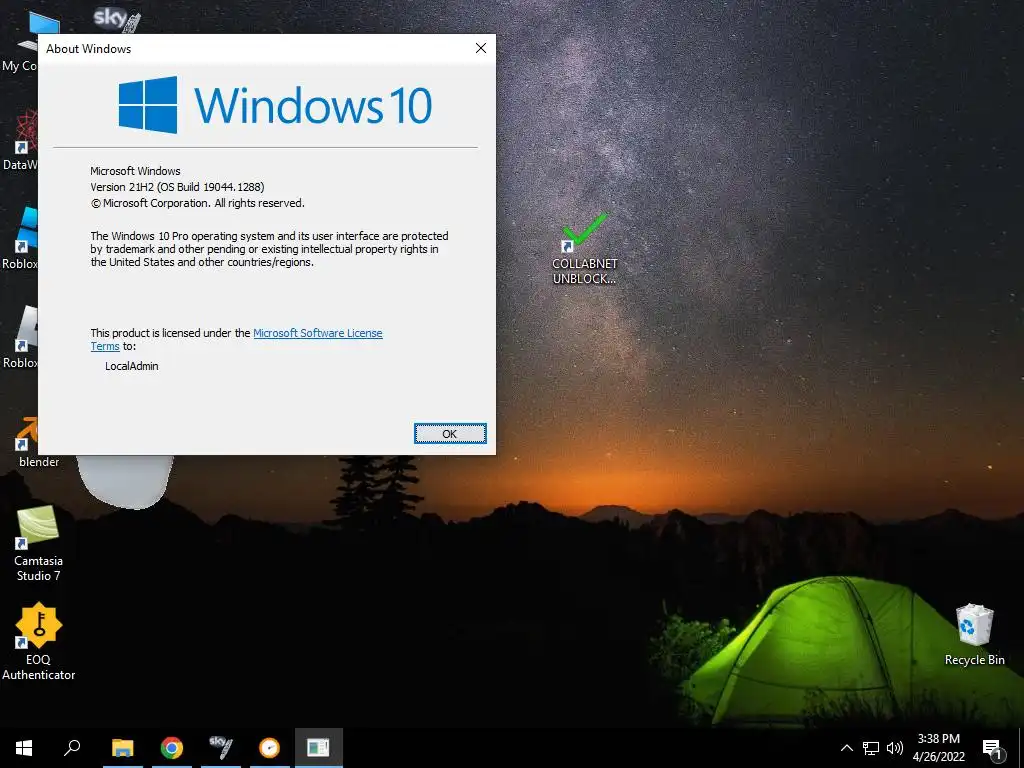Open the orange clock app in taskbar
1024x768 pixels.
269,748
